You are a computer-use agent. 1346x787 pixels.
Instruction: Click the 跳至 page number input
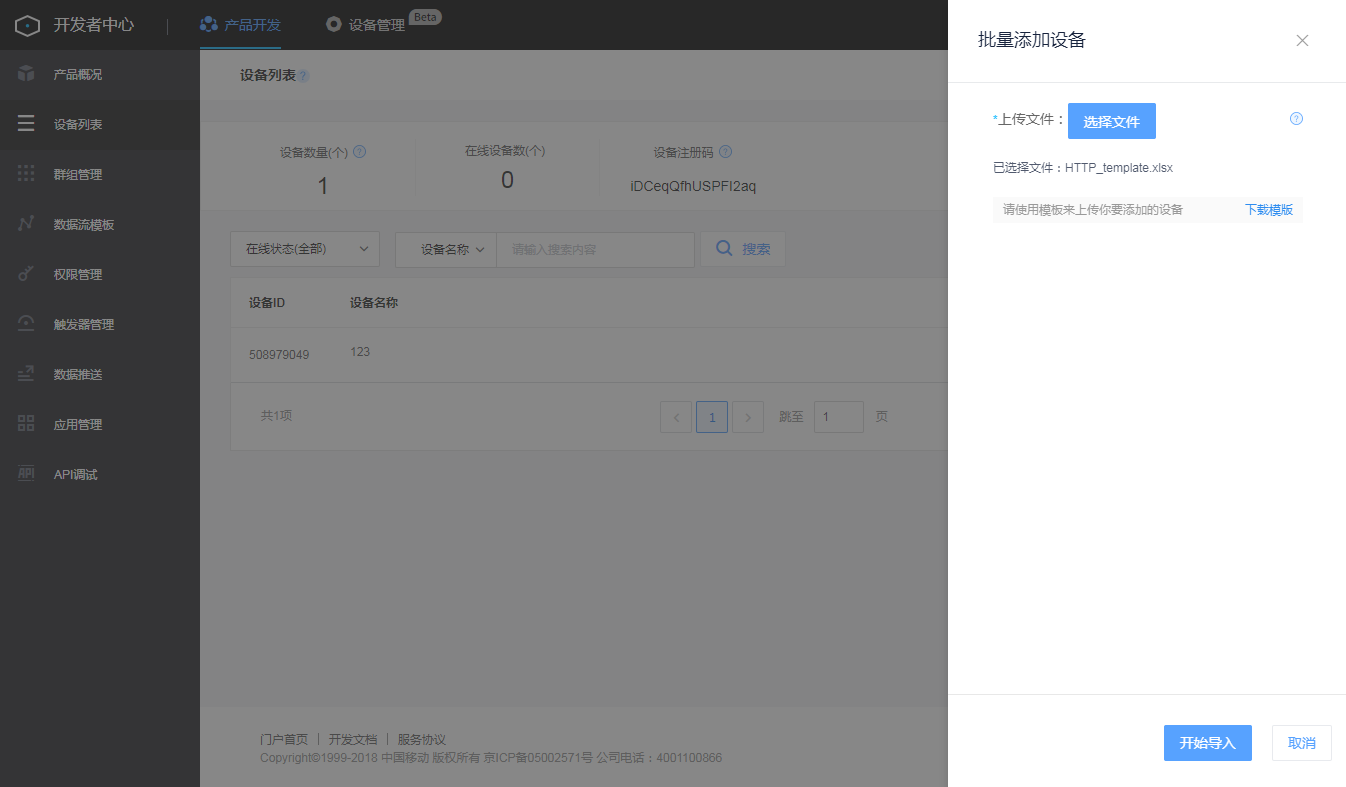[839, 417]
